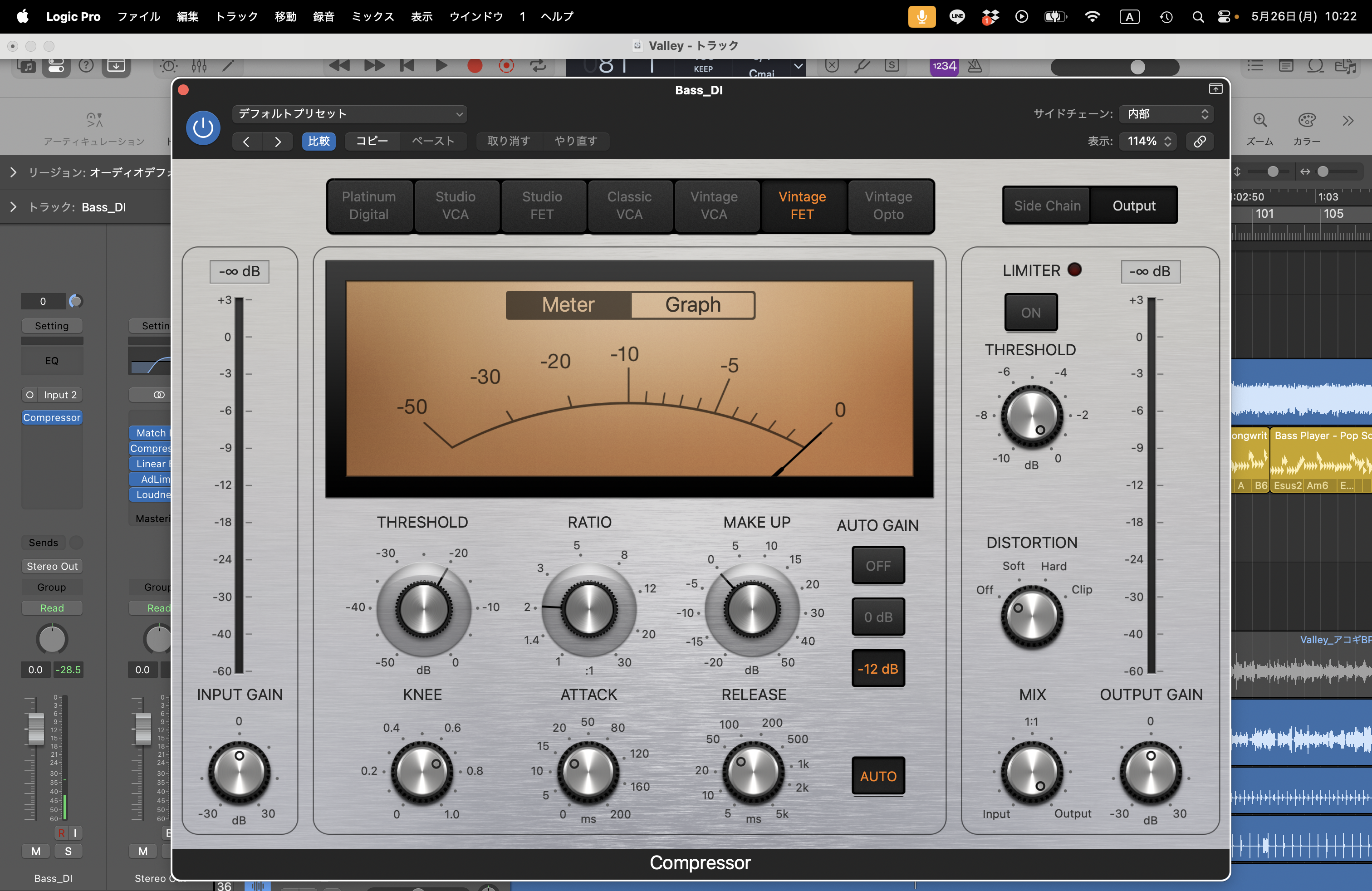Click the Make Up gain knob
The height and width of the screenshot is (891, 1372).
click(752, 609)
